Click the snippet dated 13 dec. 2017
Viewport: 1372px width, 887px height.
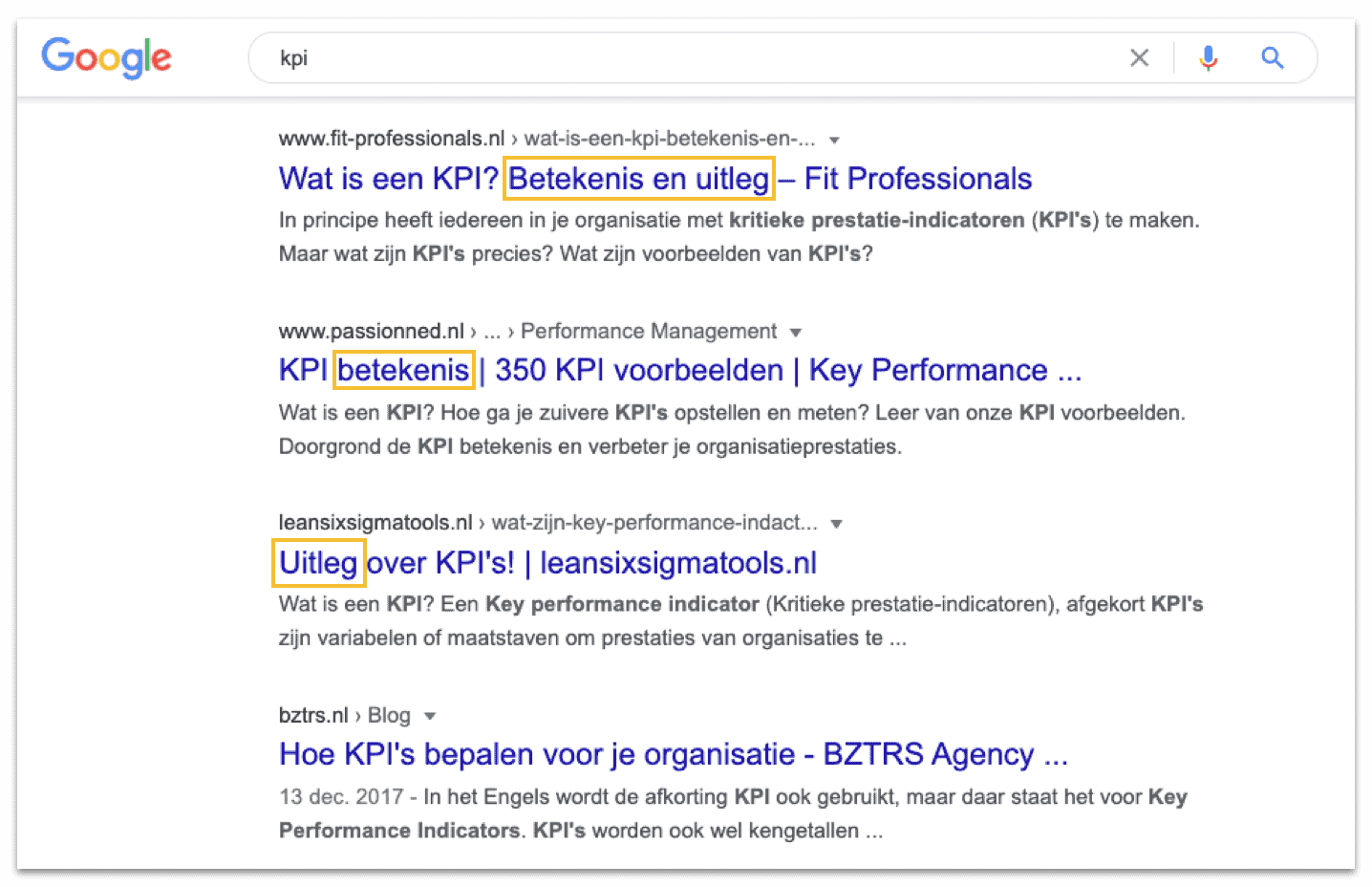pyautogui.click(x=733, y=813)
